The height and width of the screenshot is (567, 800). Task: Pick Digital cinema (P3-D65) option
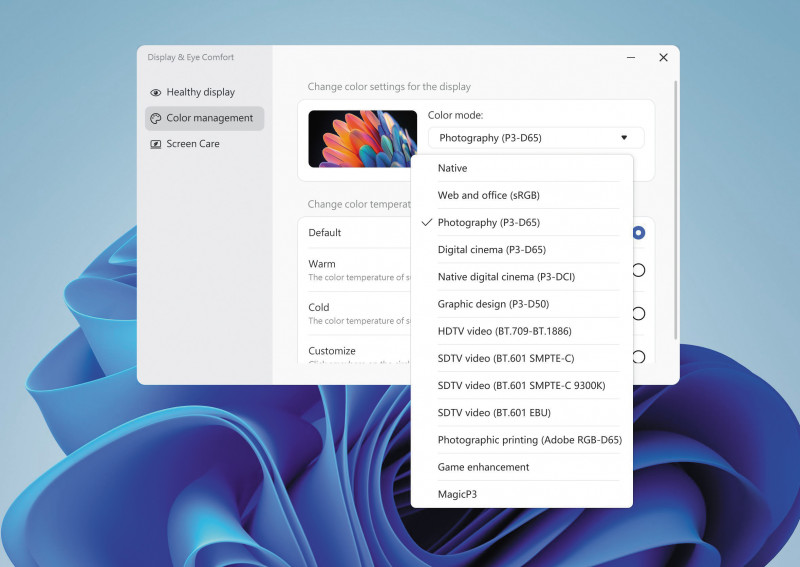pos(491,250)
